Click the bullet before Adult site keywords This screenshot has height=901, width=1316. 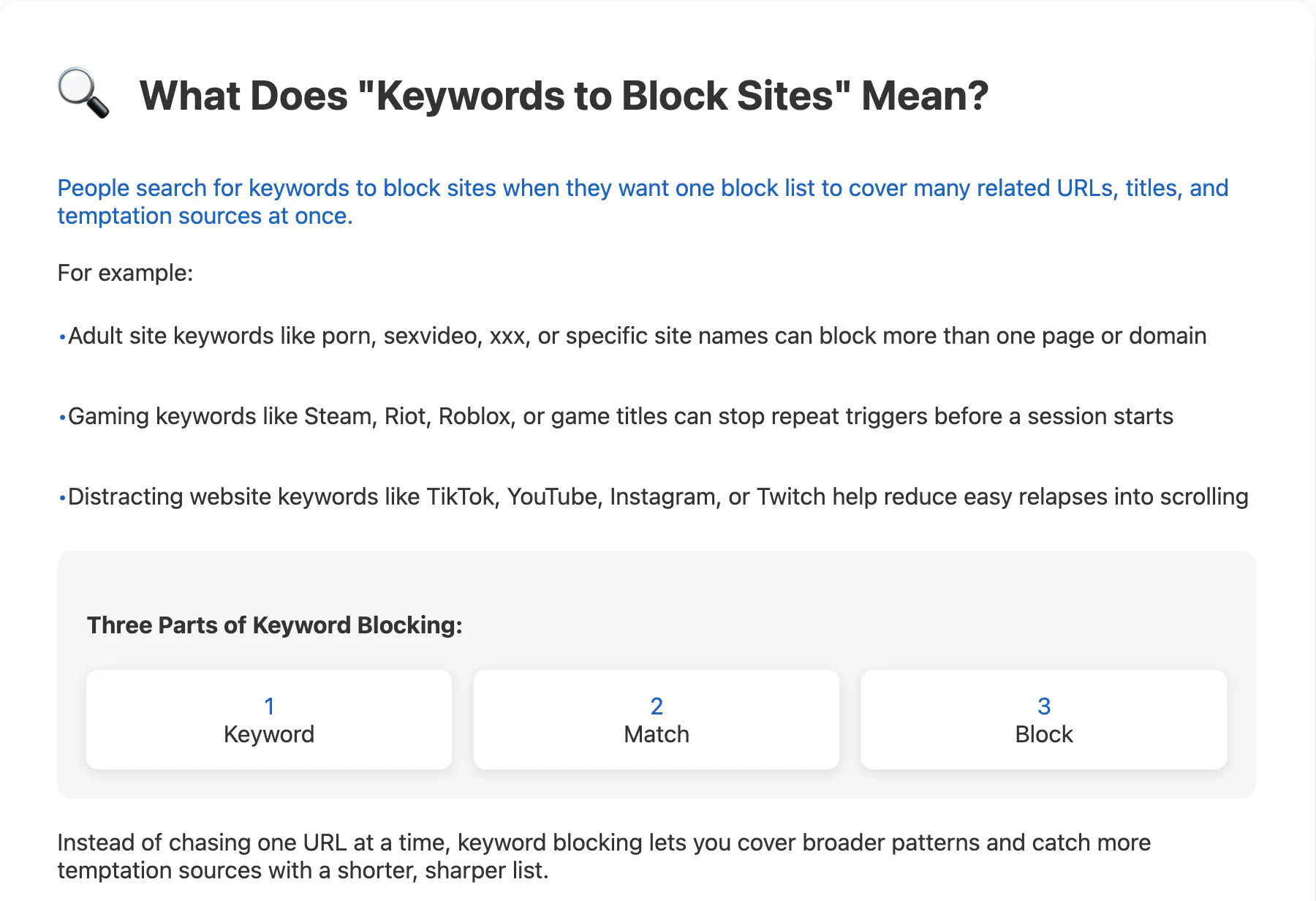(x=62, y=337)
